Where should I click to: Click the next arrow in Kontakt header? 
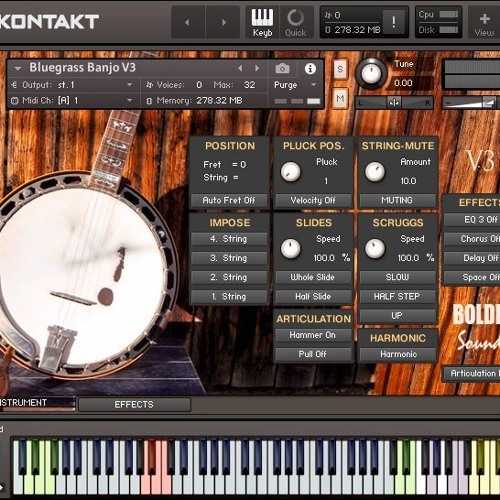click(224, 22)
